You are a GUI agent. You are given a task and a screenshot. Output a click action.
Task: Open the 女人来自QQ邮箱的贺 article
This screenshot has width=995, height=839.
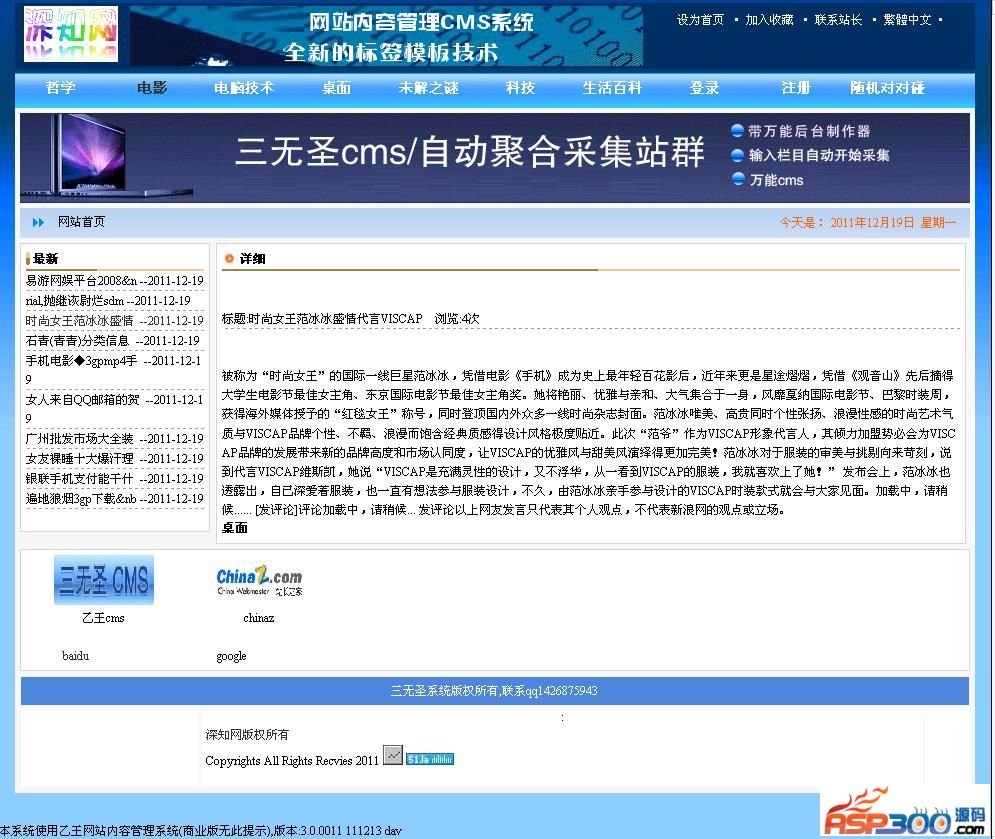[82, 400]
